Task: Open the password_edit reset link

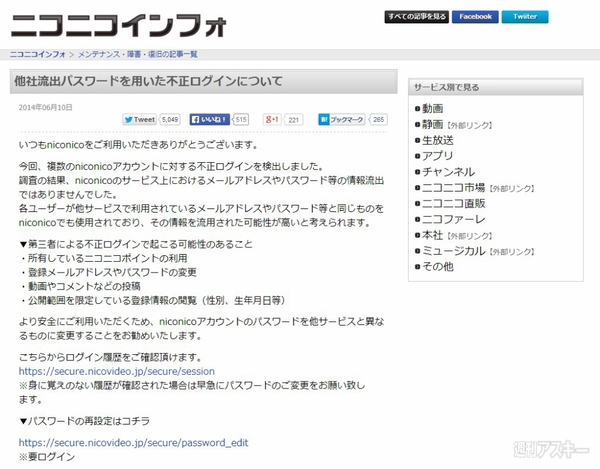Action: coord(134,443)
